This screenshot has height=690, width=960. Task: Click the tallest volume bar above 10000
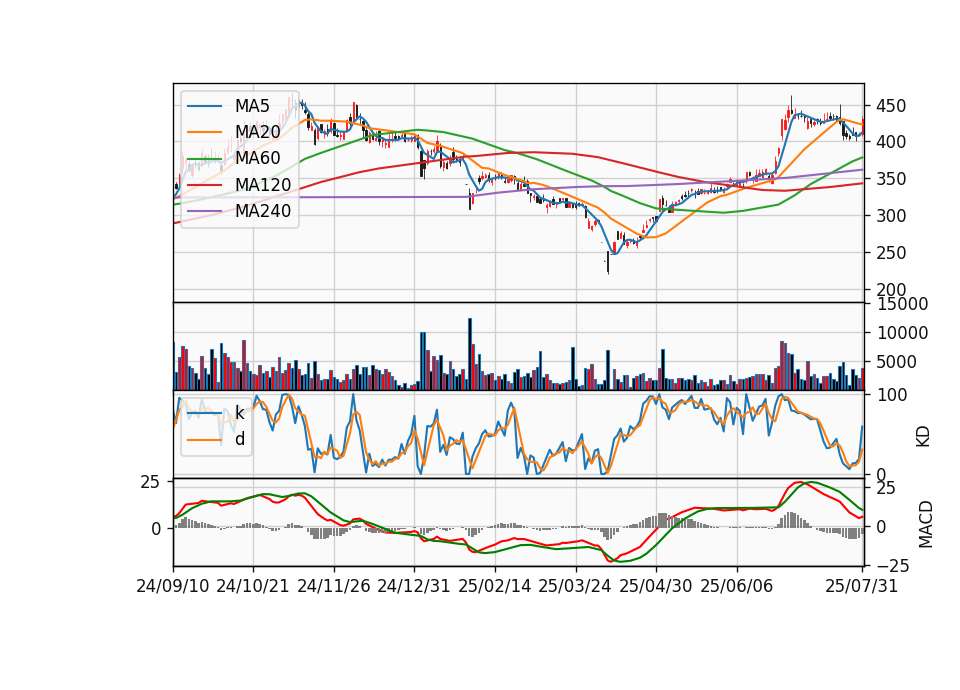[x=470, y=354]
